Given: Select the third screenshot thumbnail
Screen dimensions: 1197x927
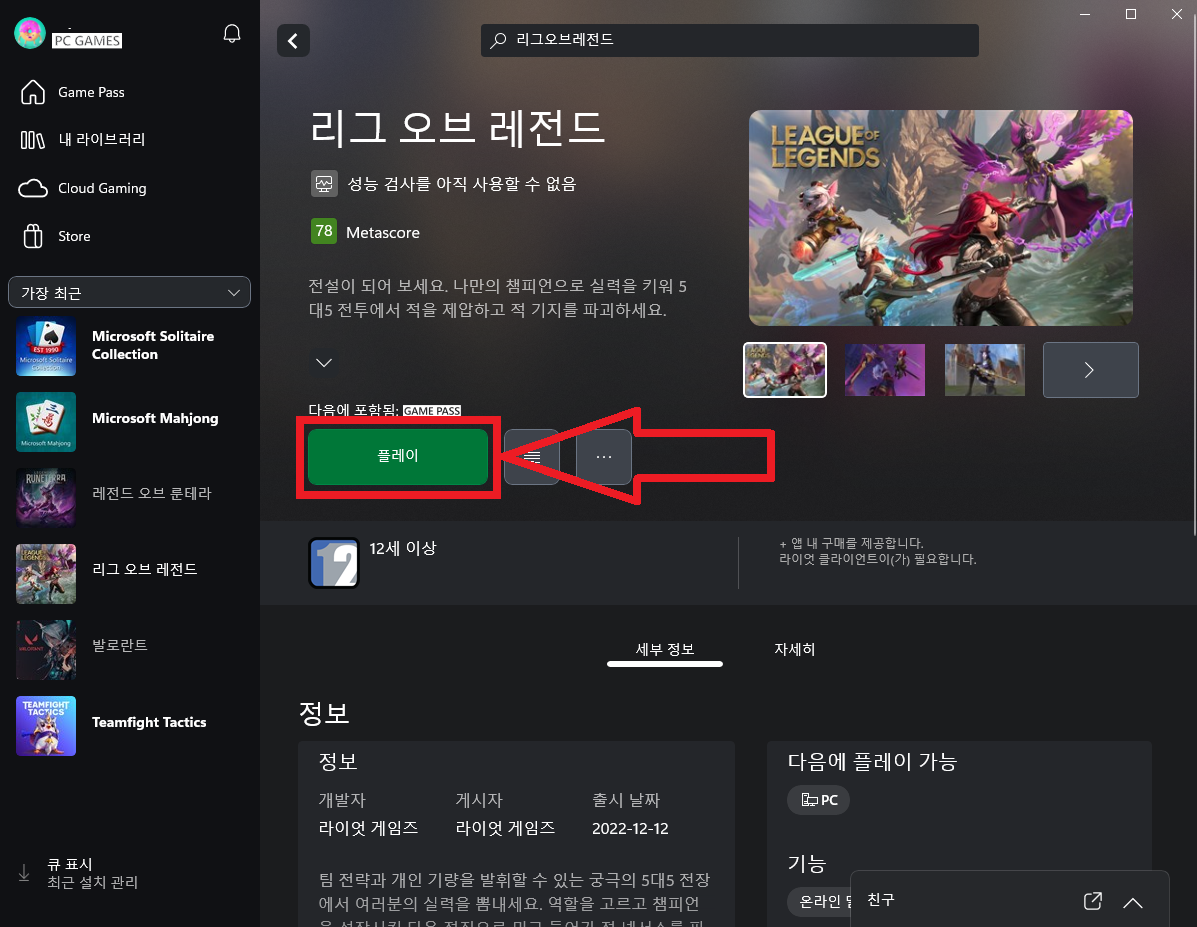Looking at the screenshot, I should [985, 370].
